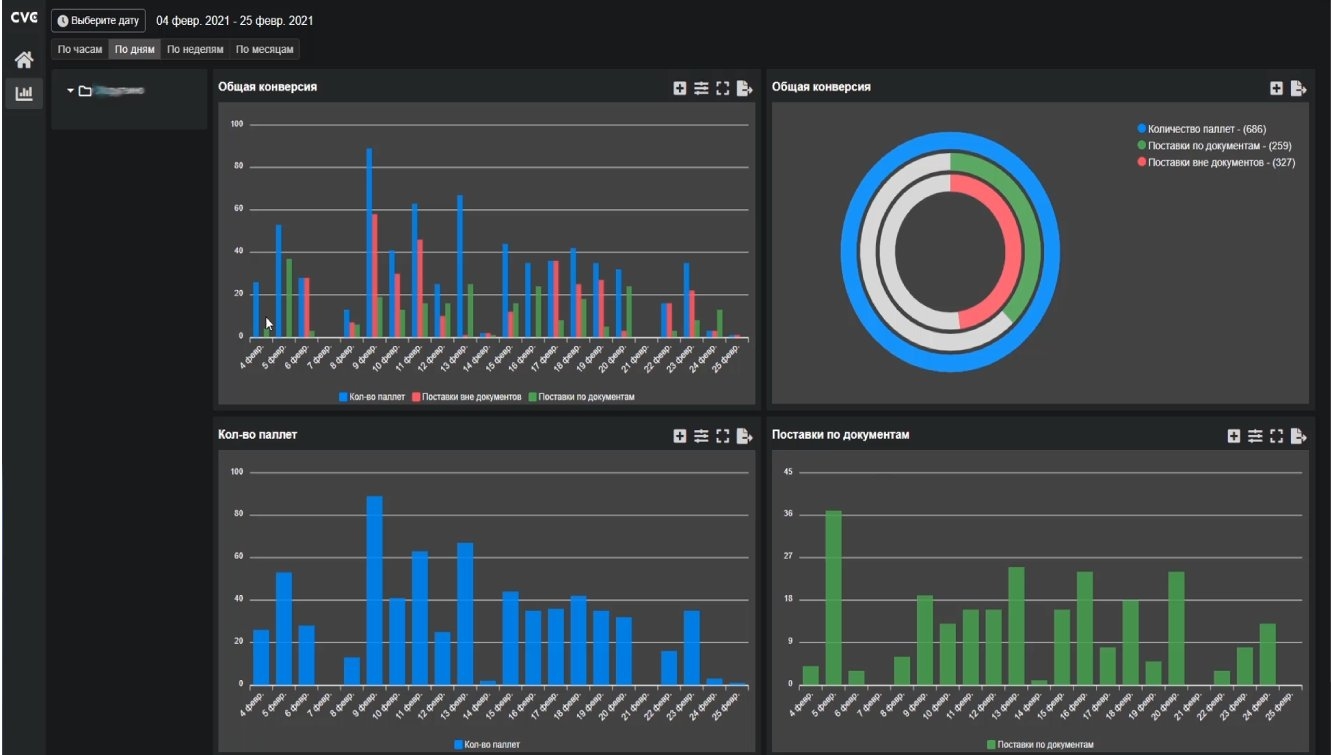
Task: Click blue Количество паллет dot in donut legend
Action: click(1142, 129)
